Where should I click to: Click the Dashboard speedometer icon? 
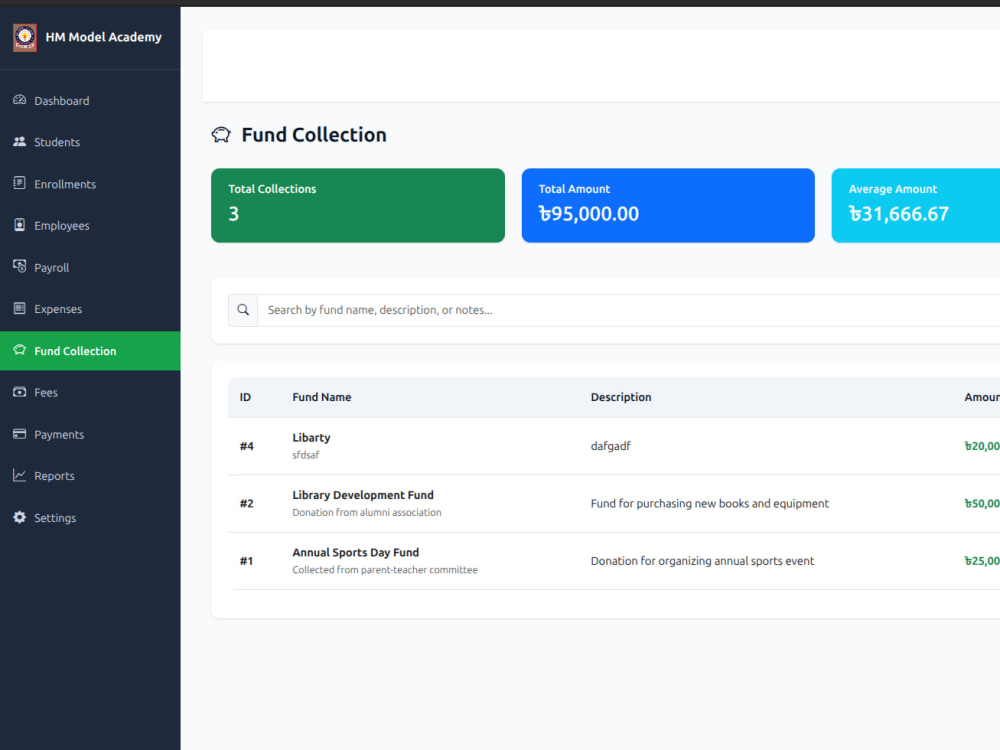click(x=20, y=100)
